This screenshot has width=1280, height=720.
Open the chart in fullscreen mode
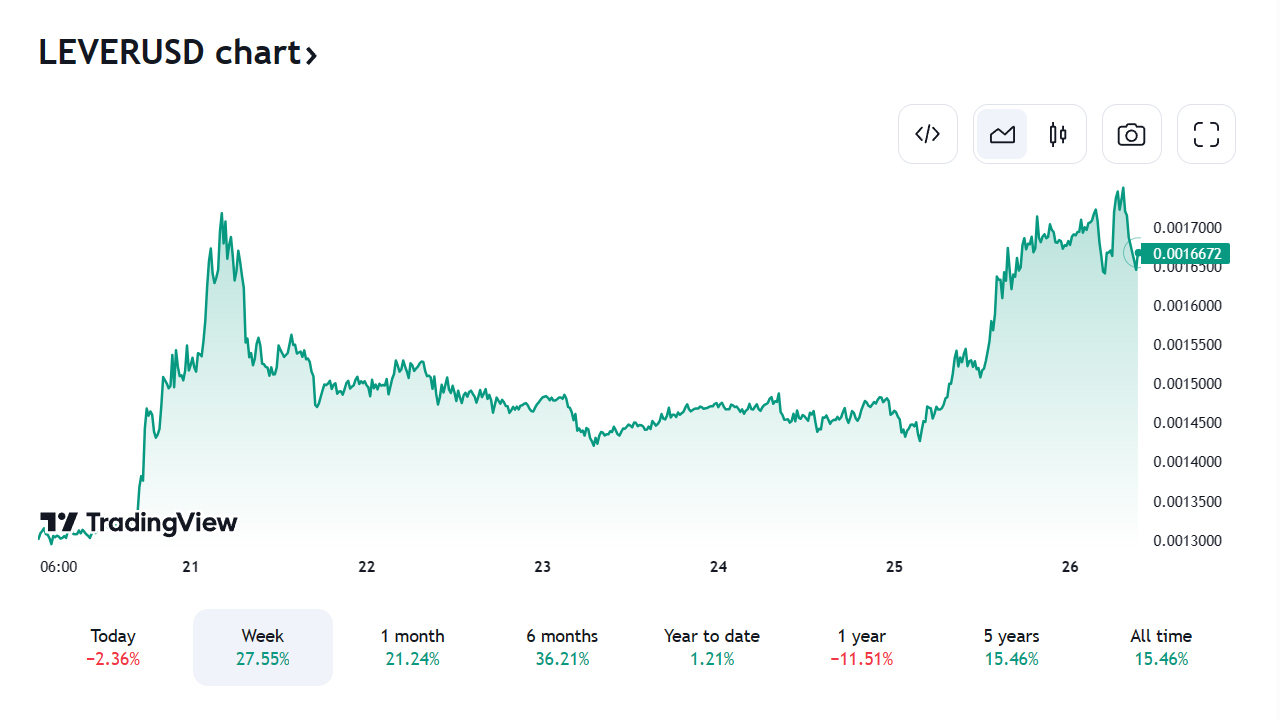[1206, 134]
